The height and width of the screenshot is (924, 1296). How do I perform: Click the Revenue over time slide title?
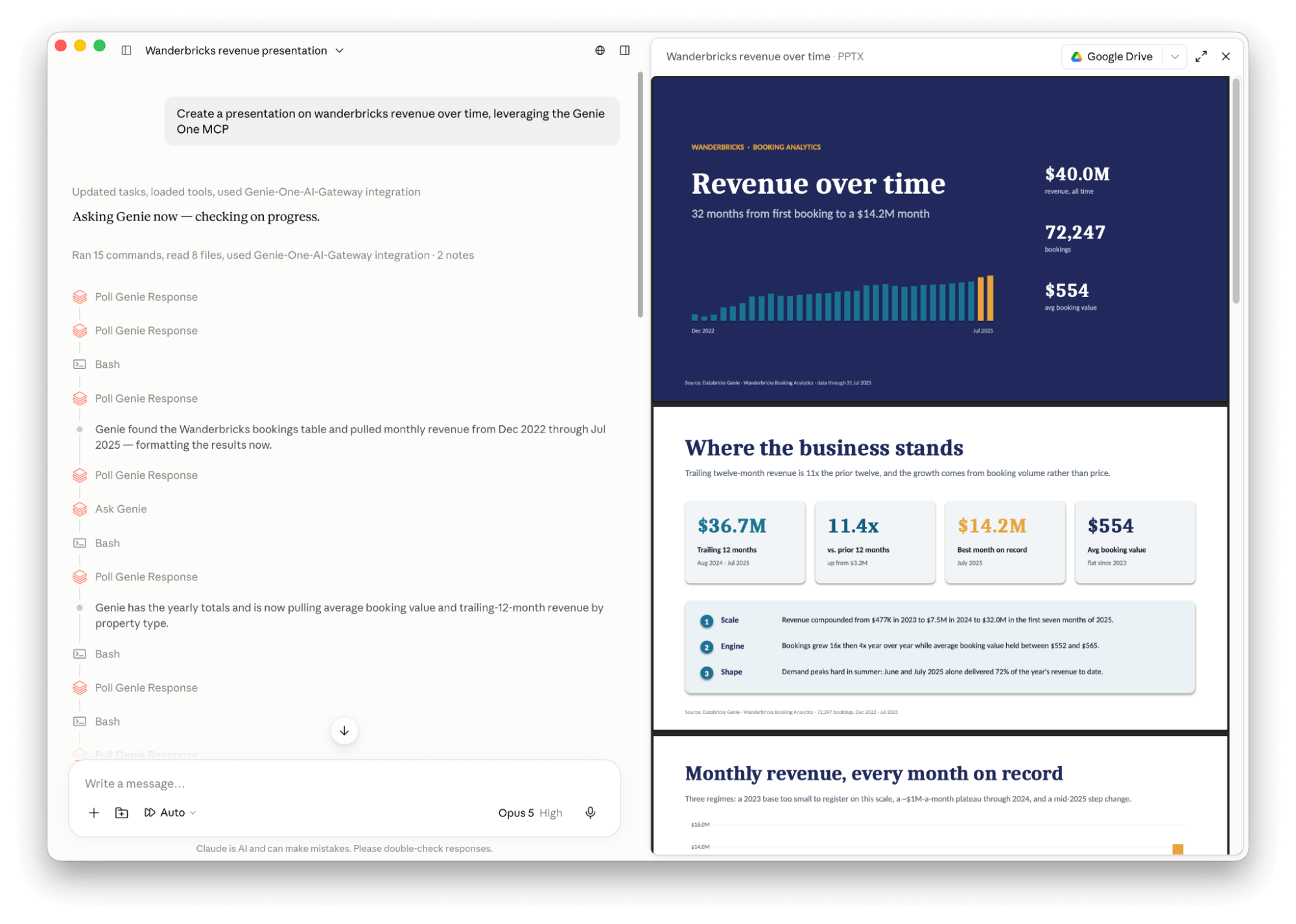click(818, 184)
